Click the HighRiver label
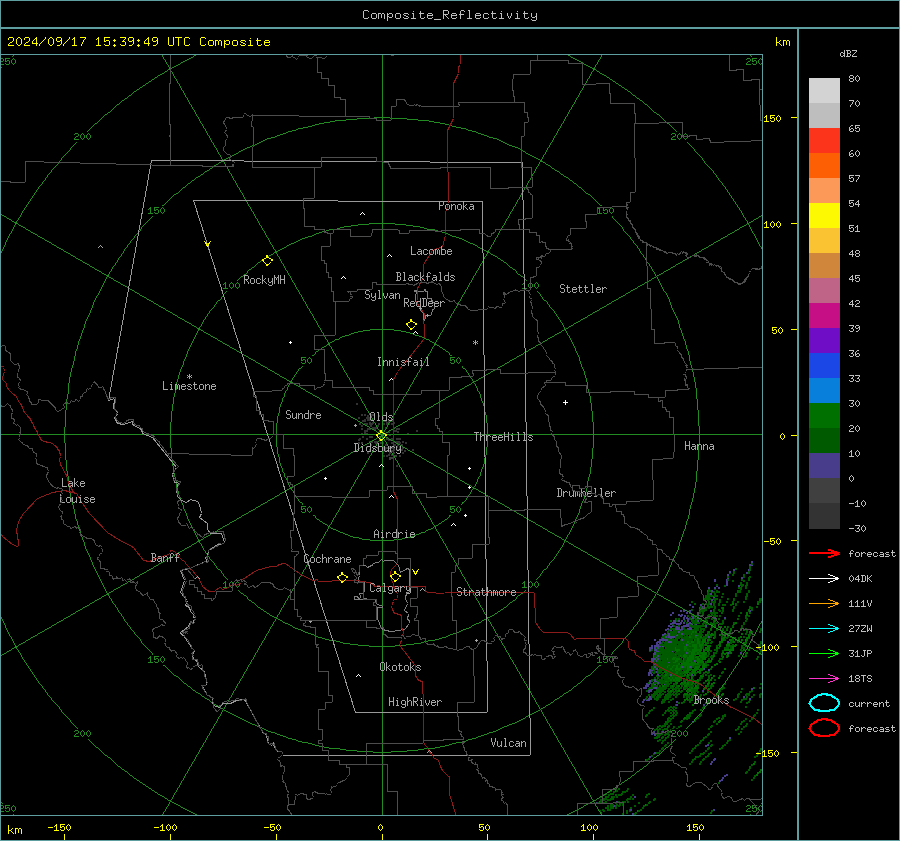 click(415, 702)
